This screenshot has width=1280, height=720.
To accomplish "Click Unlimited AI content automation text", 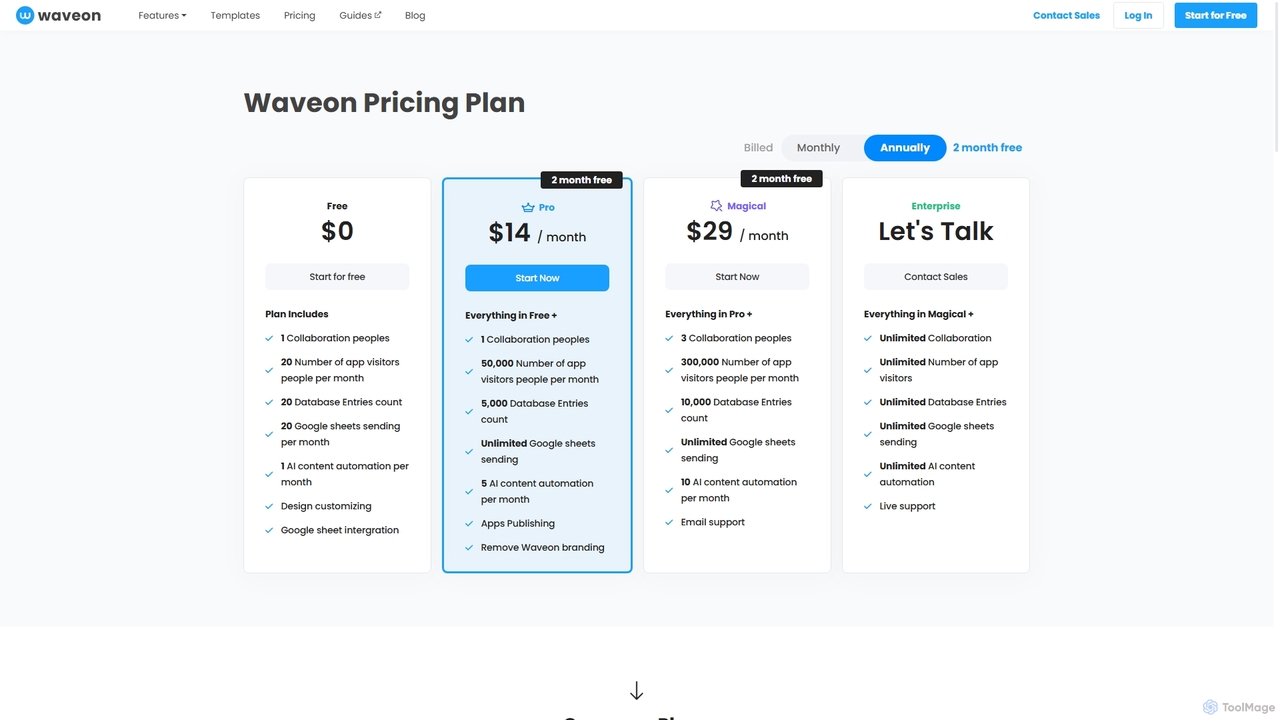I will (x=927, y=474).
